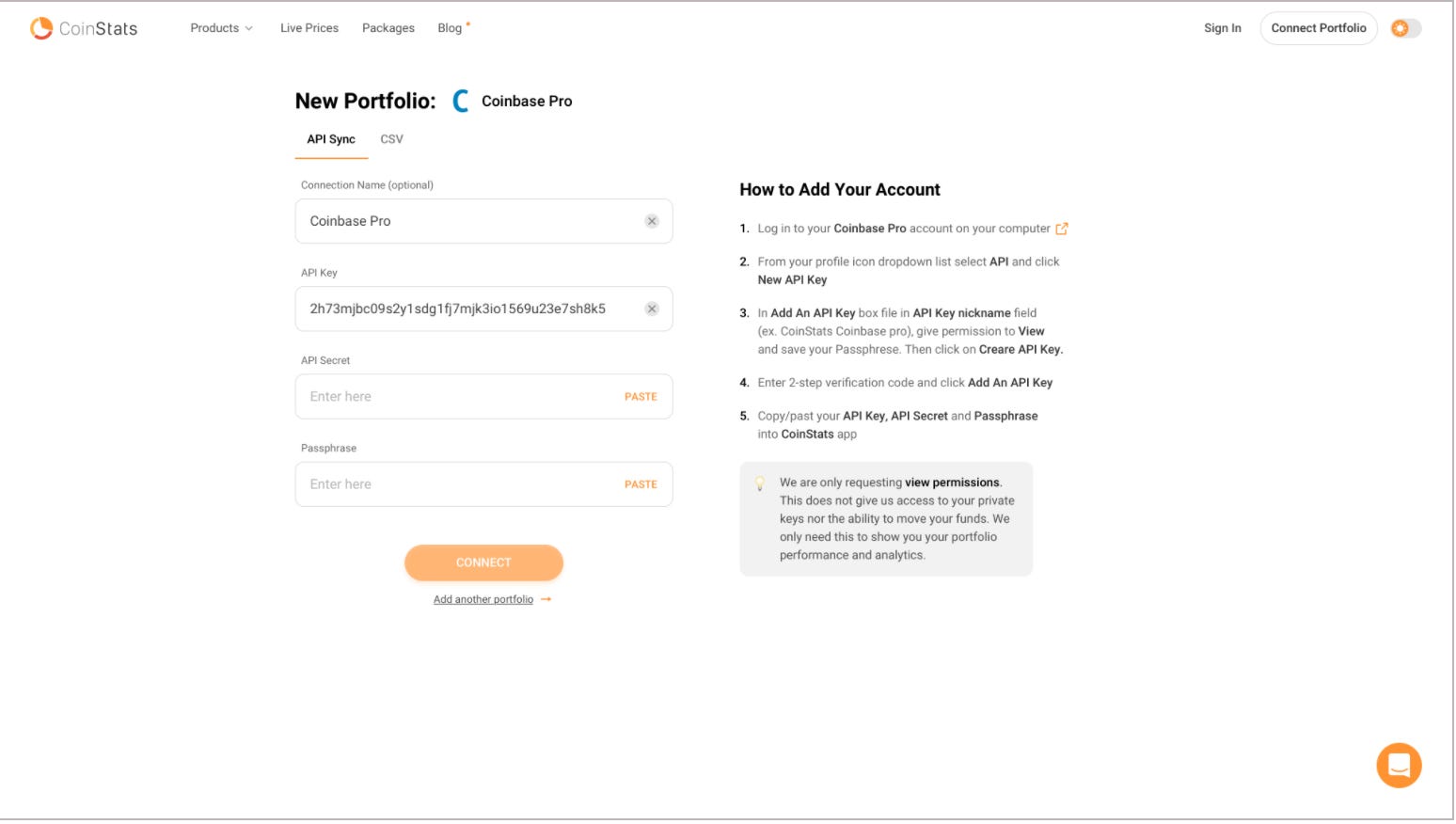This screenshot has height=824, width=1456.
Task: Open the Live Prices page
Action: (309, 28)
